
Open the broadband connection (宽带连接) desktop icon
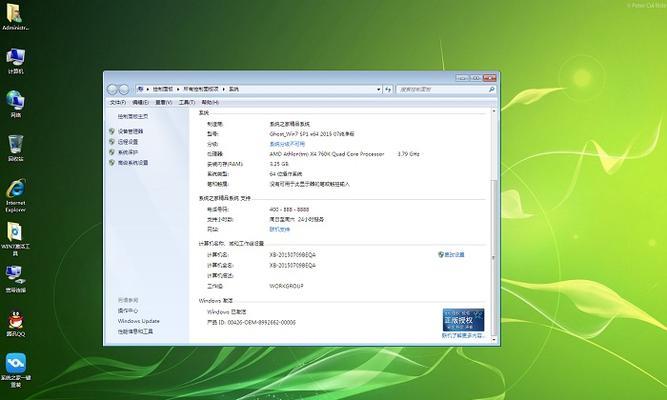[x=15, y=280]
